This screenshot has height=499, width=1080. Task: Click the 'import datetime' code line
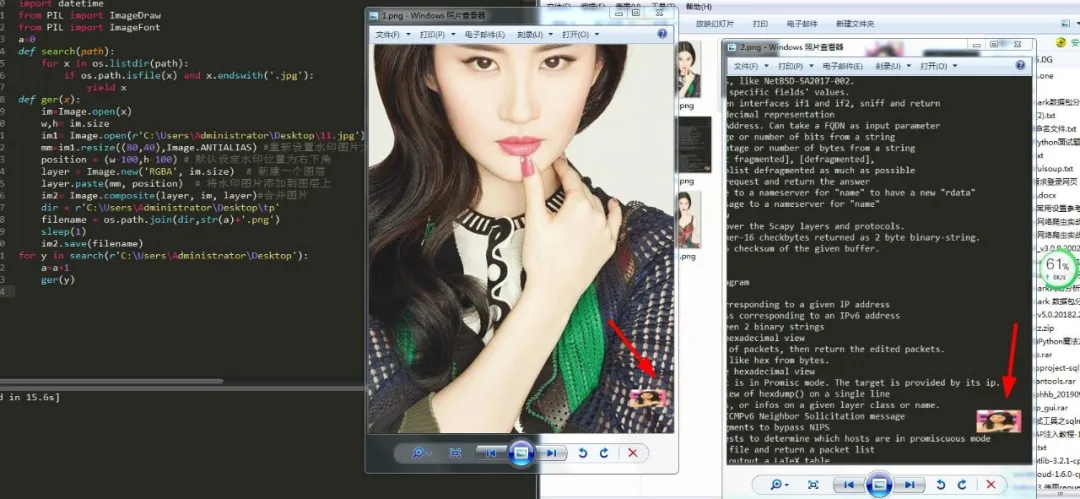tap(61, 3)
